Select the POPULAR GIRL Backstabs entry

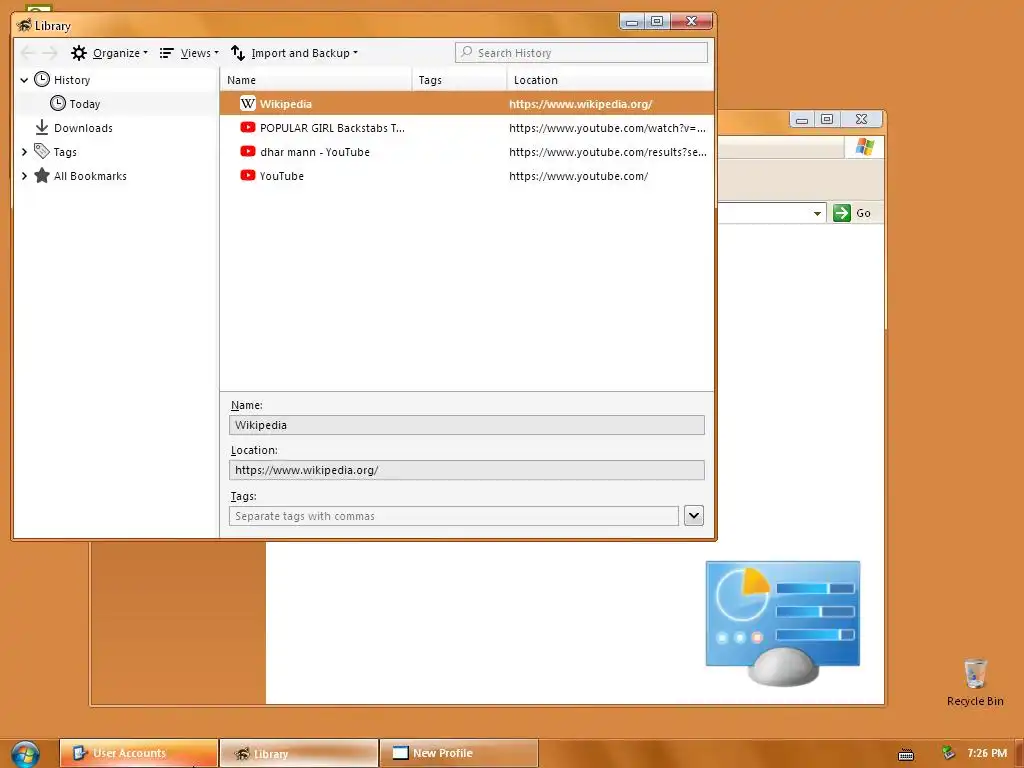[467, 128]
